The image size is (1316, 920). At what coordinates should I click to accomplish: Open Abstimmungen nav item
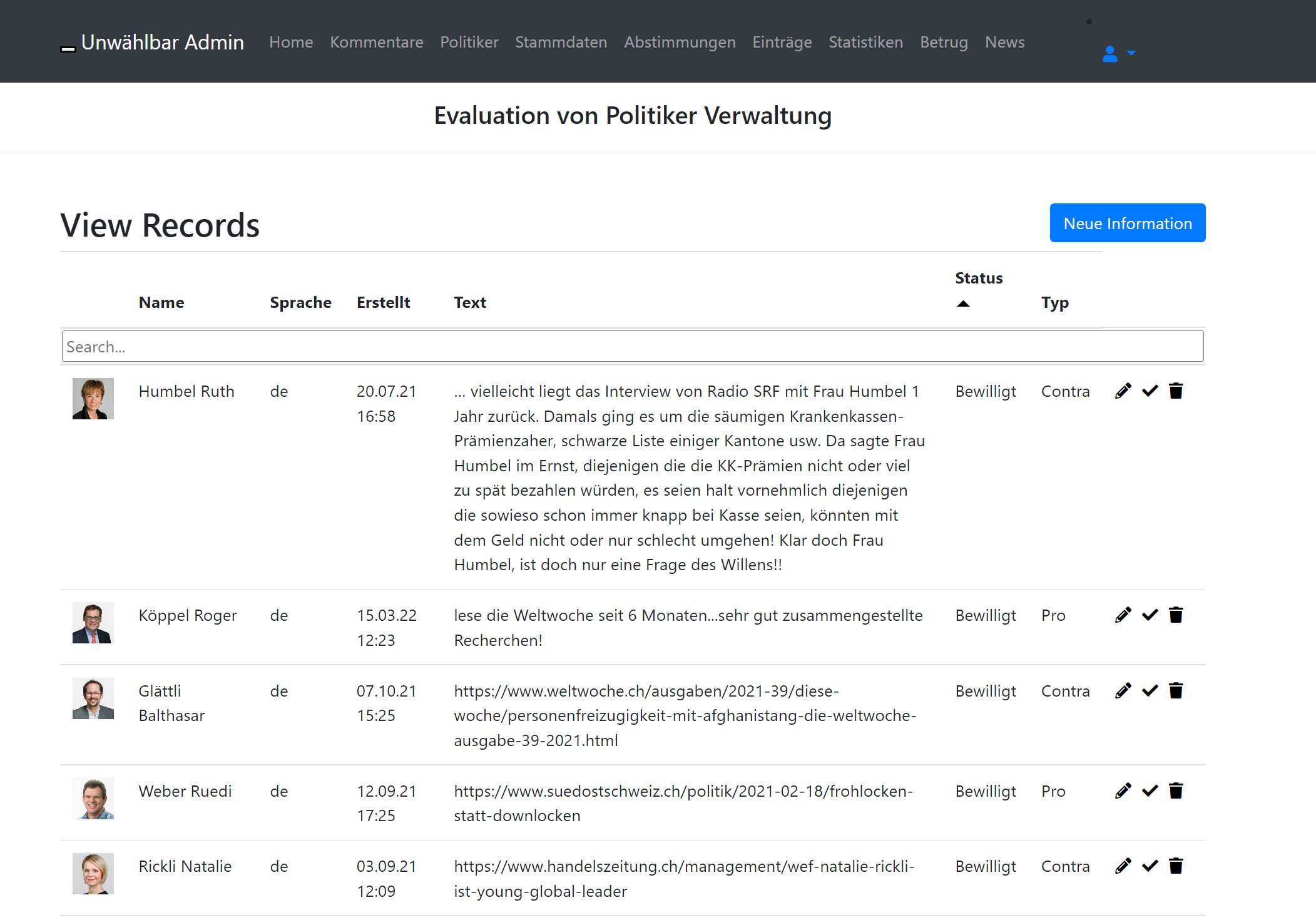pyautogui.click(x=680, y=42)
